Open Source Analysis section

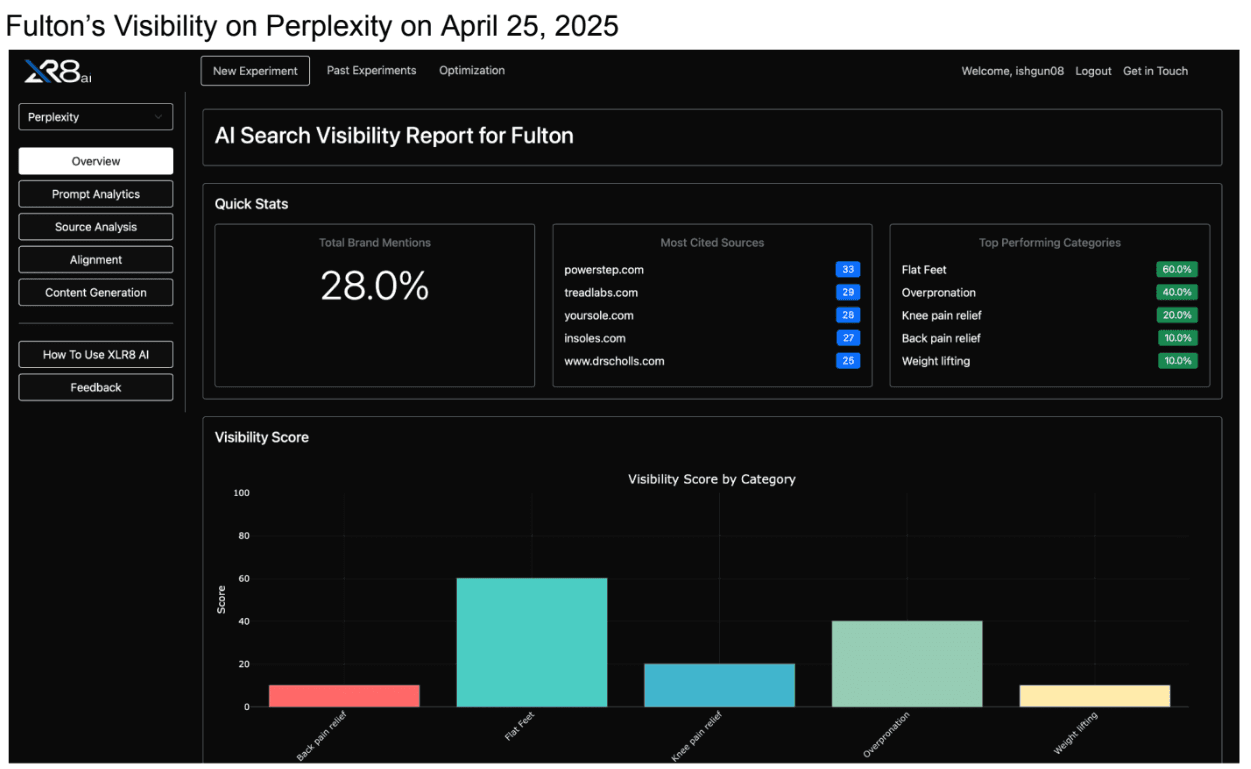(x=95, y=226)
